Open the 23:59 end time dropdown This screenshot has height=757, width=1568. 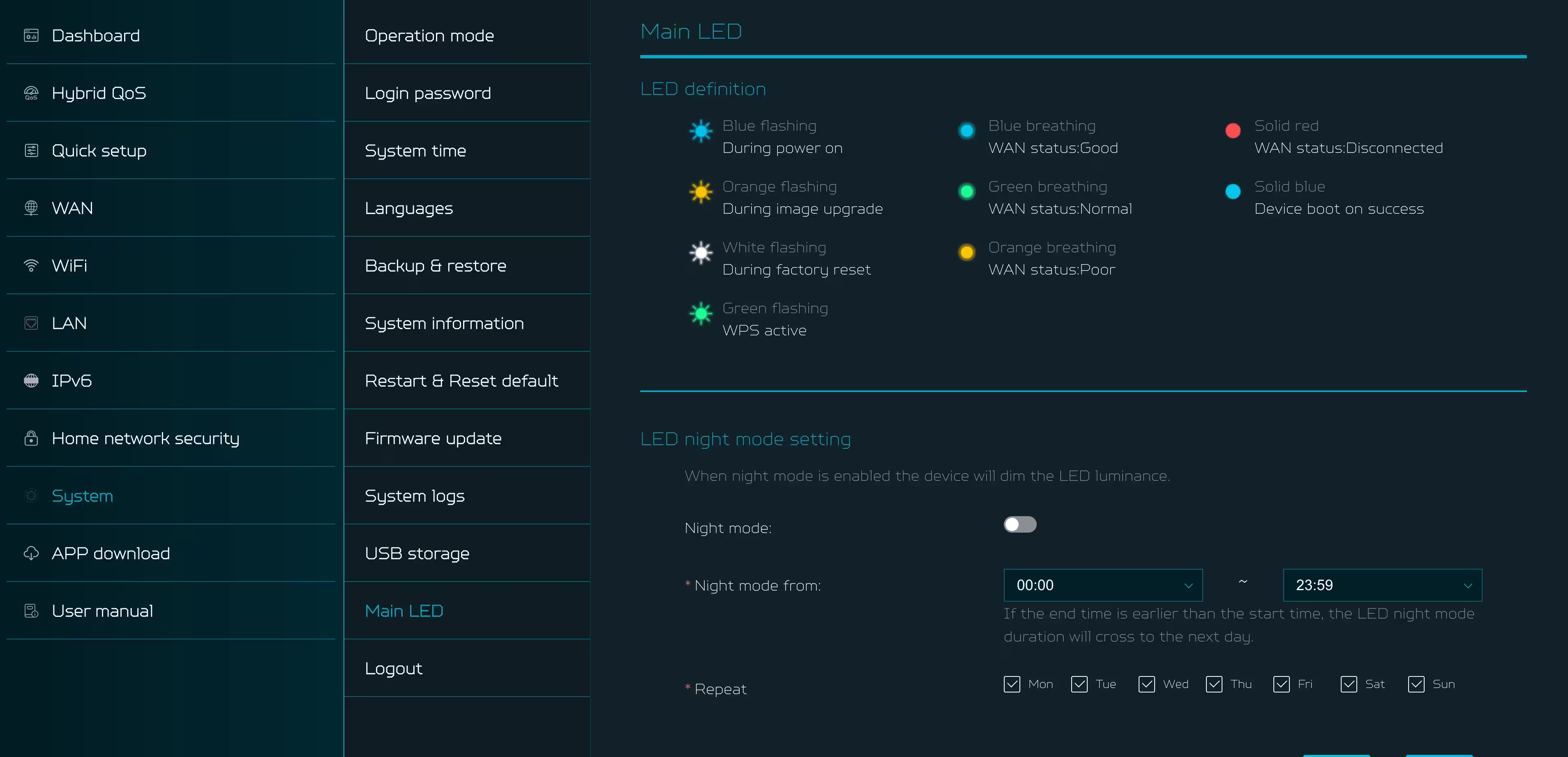coord(1382,585)
